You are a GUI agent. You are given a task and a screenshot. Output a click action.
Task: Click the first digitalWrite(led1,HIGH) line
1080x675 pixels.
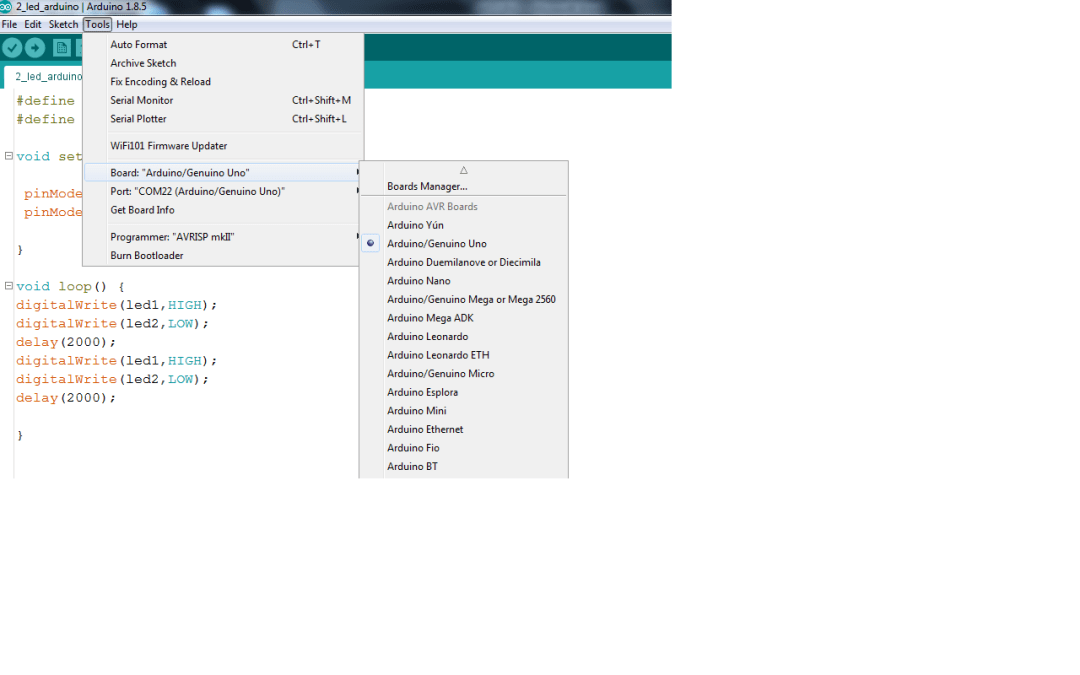116,304
